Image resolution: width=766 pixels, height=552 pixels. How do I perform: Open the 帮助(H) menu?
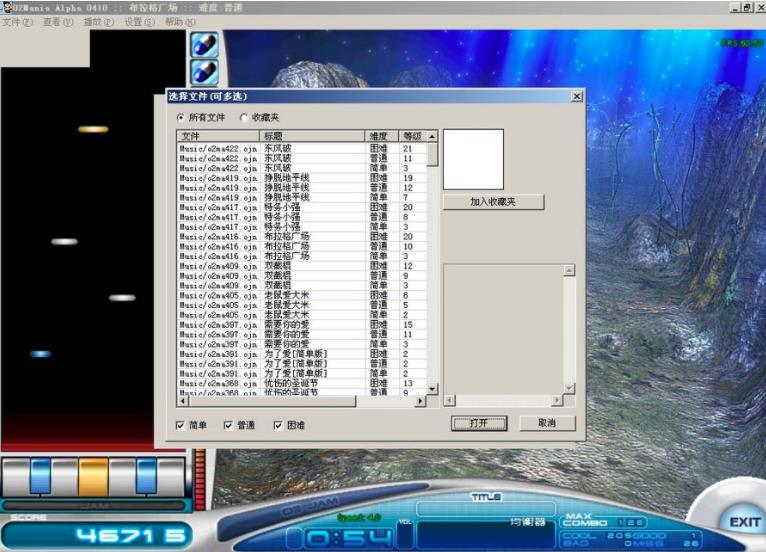(x=180, y=22)
